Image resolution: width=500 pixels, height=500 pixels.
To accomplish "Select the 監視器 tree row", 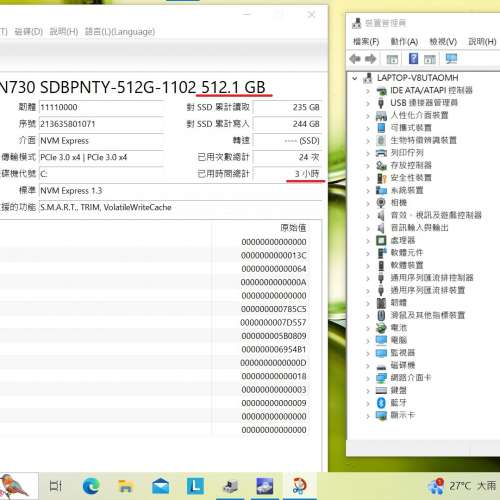I will tap(403, 353).
